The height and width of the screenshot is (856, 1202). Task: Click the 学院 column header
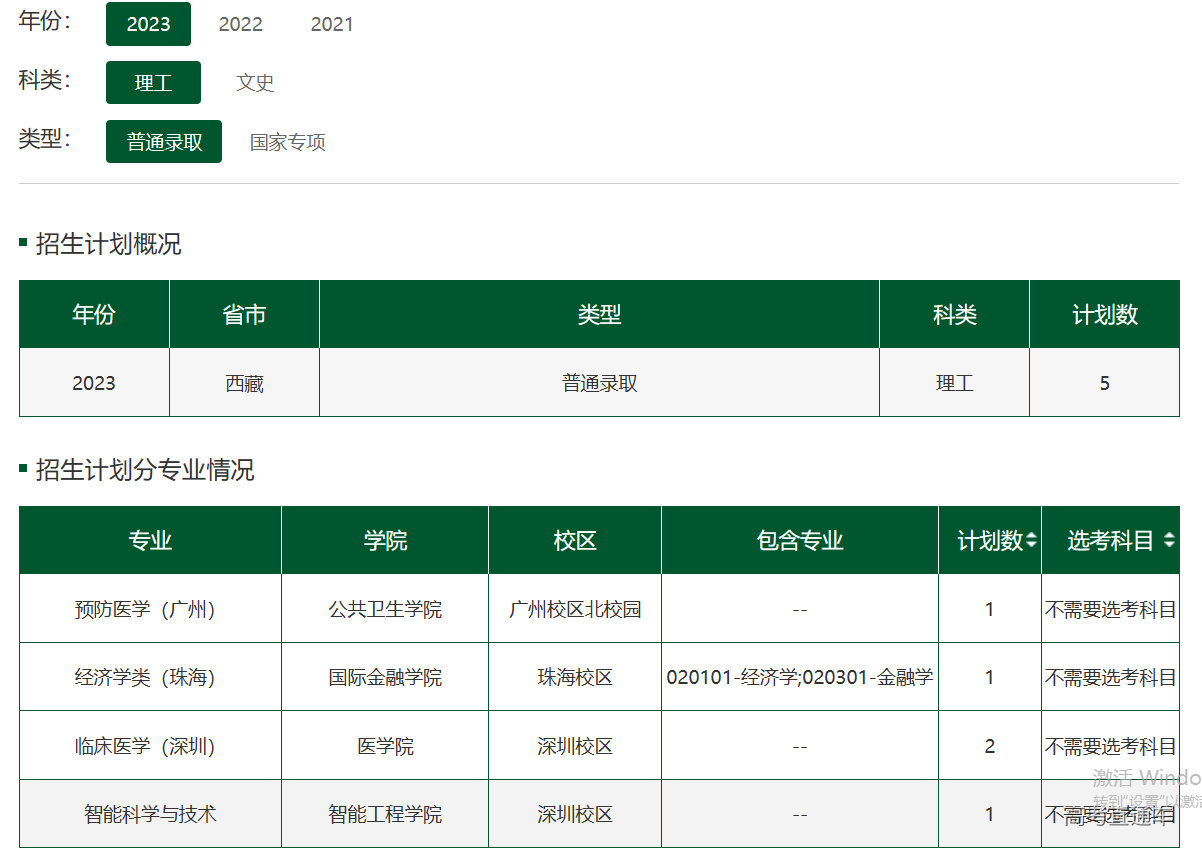[385, 541]
